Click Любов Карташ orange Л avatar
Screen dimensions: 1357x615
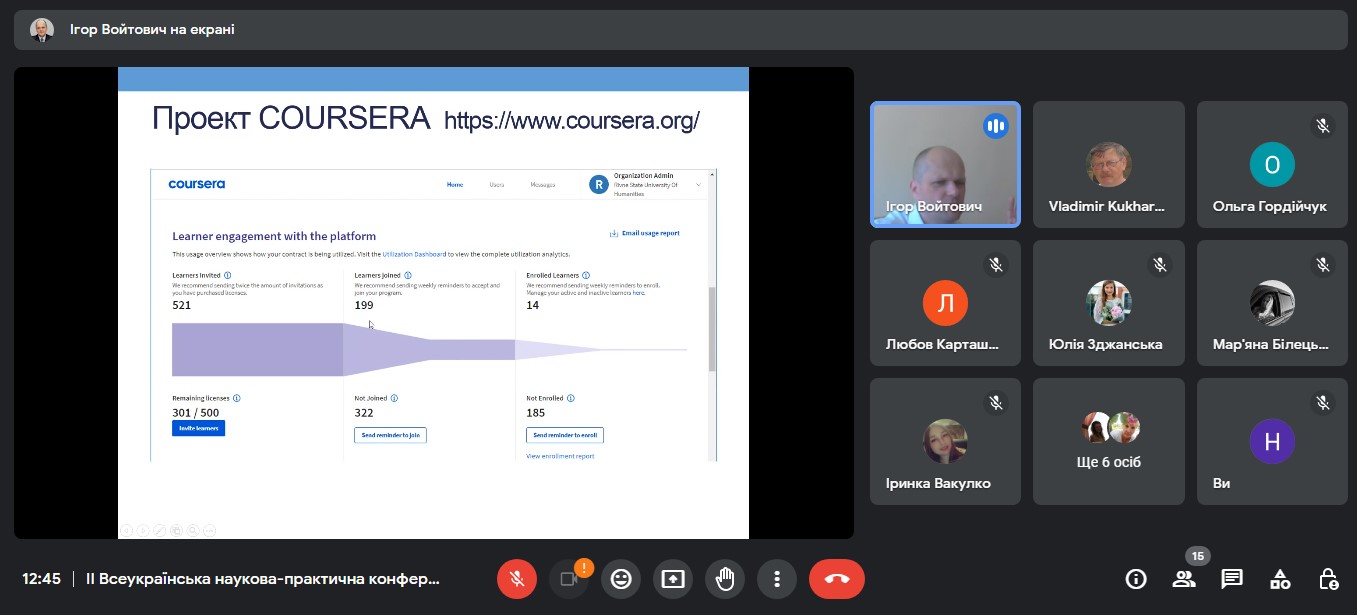[945, 303]
